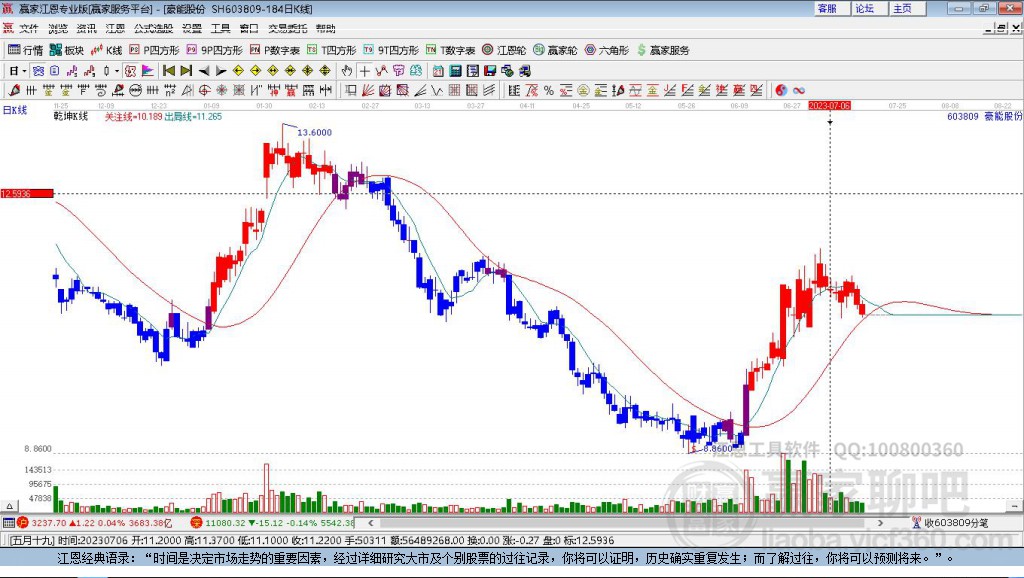Open the P四方形 tool
This screenshot has width=1024, height=578.
154,50
